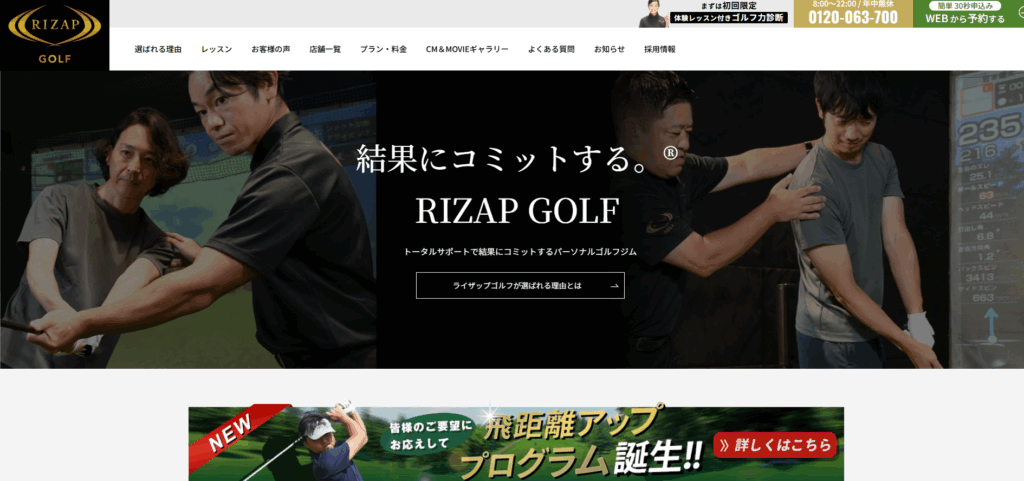Go to よくある質問 page
The height and width of the screenshot is (481, 1024).
(551, 49)
